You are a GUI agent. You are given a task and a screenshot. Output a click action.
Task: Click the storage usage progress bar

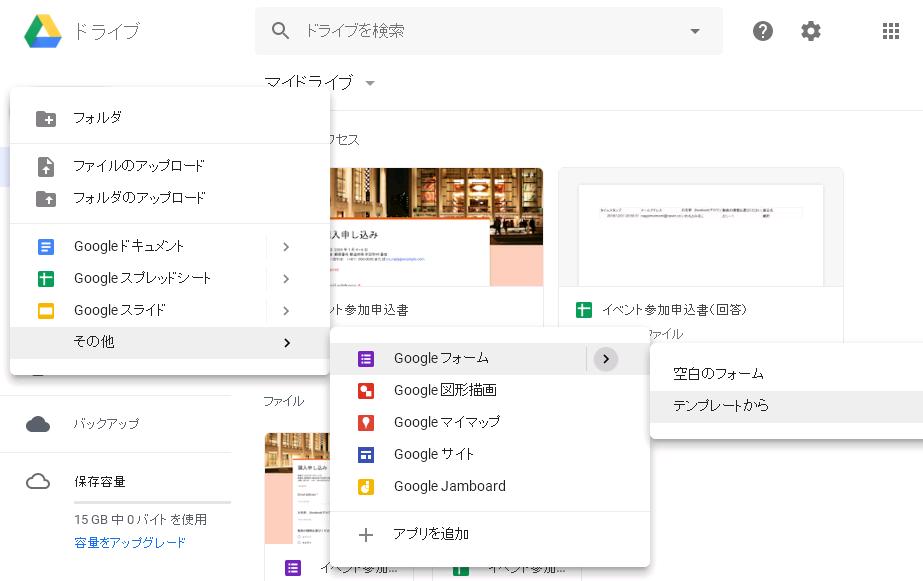[152, 503]
